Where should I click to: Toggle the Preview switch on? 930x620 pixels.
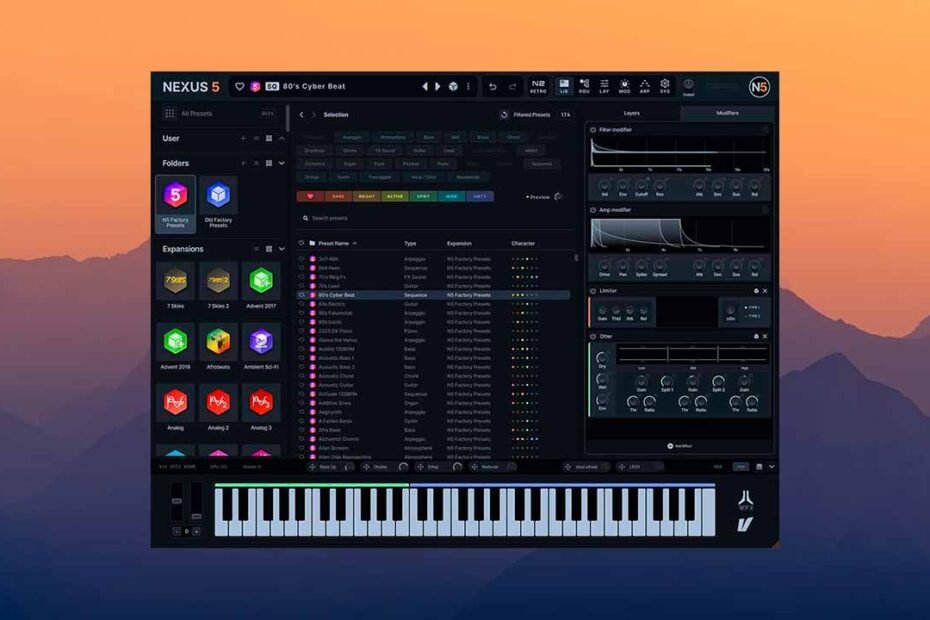tap(558, 197)
